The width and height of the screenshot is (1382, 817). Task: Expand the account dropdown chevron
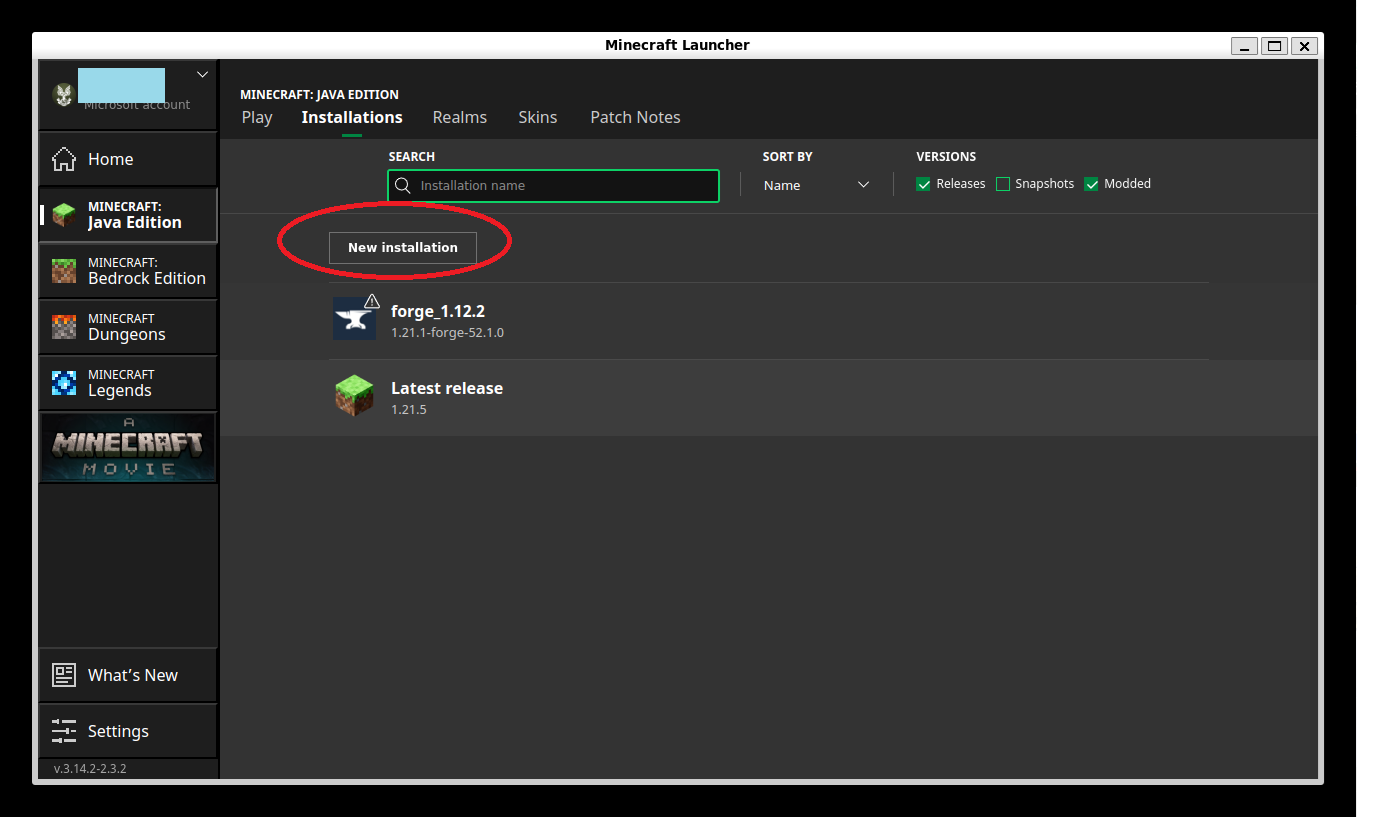coord(203,74)
